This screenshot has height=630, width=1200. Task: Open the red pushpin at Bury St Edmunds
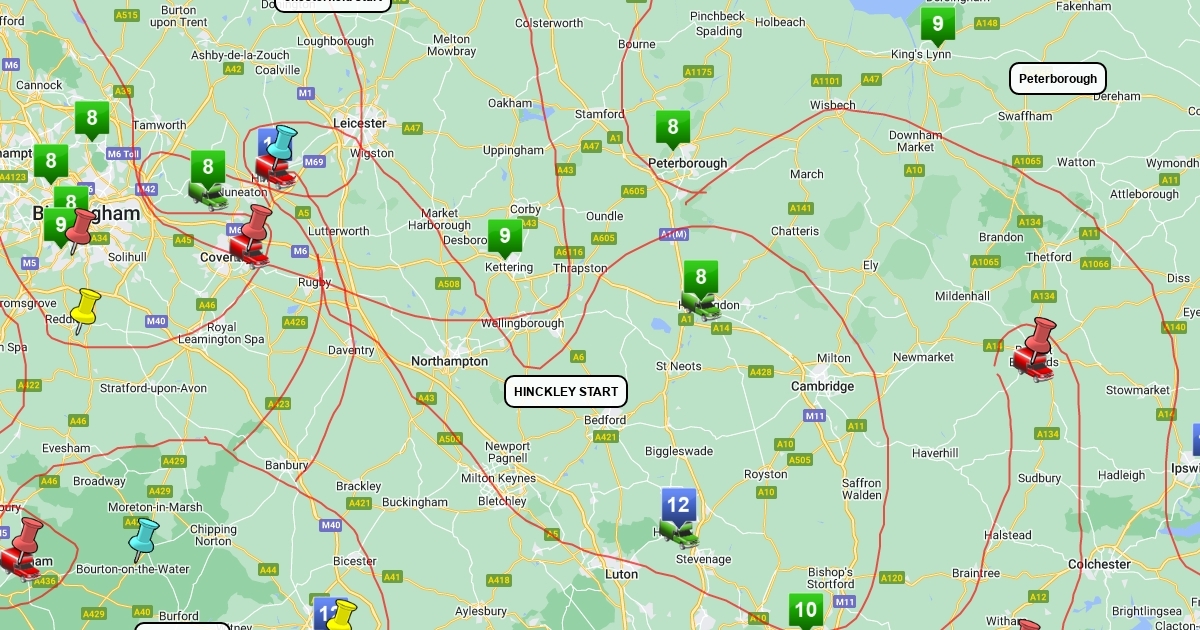coord(1035,348)
